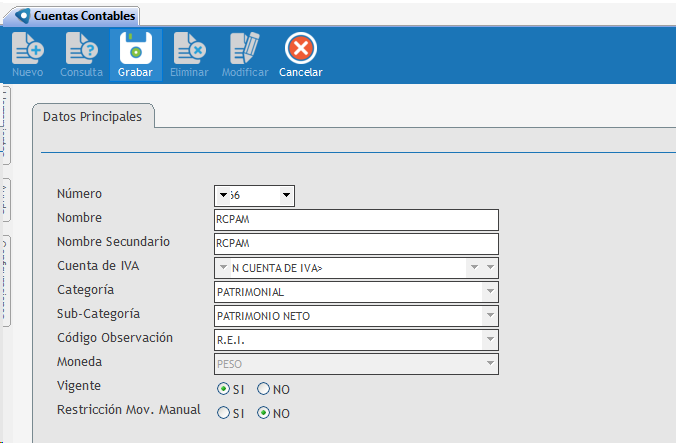Select SI for Vigente
676x443 pixels.
(224, 389)
